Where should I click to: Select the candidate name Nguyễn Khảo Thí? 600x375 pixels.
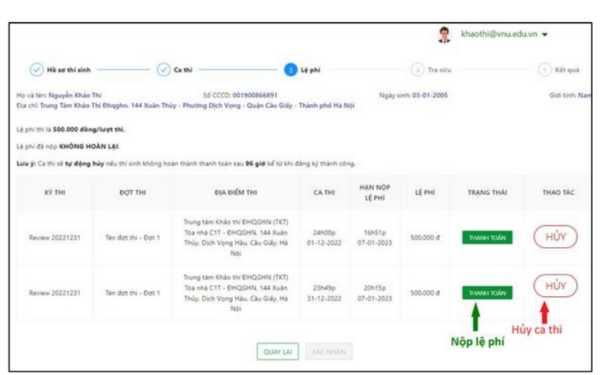pos(75,95)
